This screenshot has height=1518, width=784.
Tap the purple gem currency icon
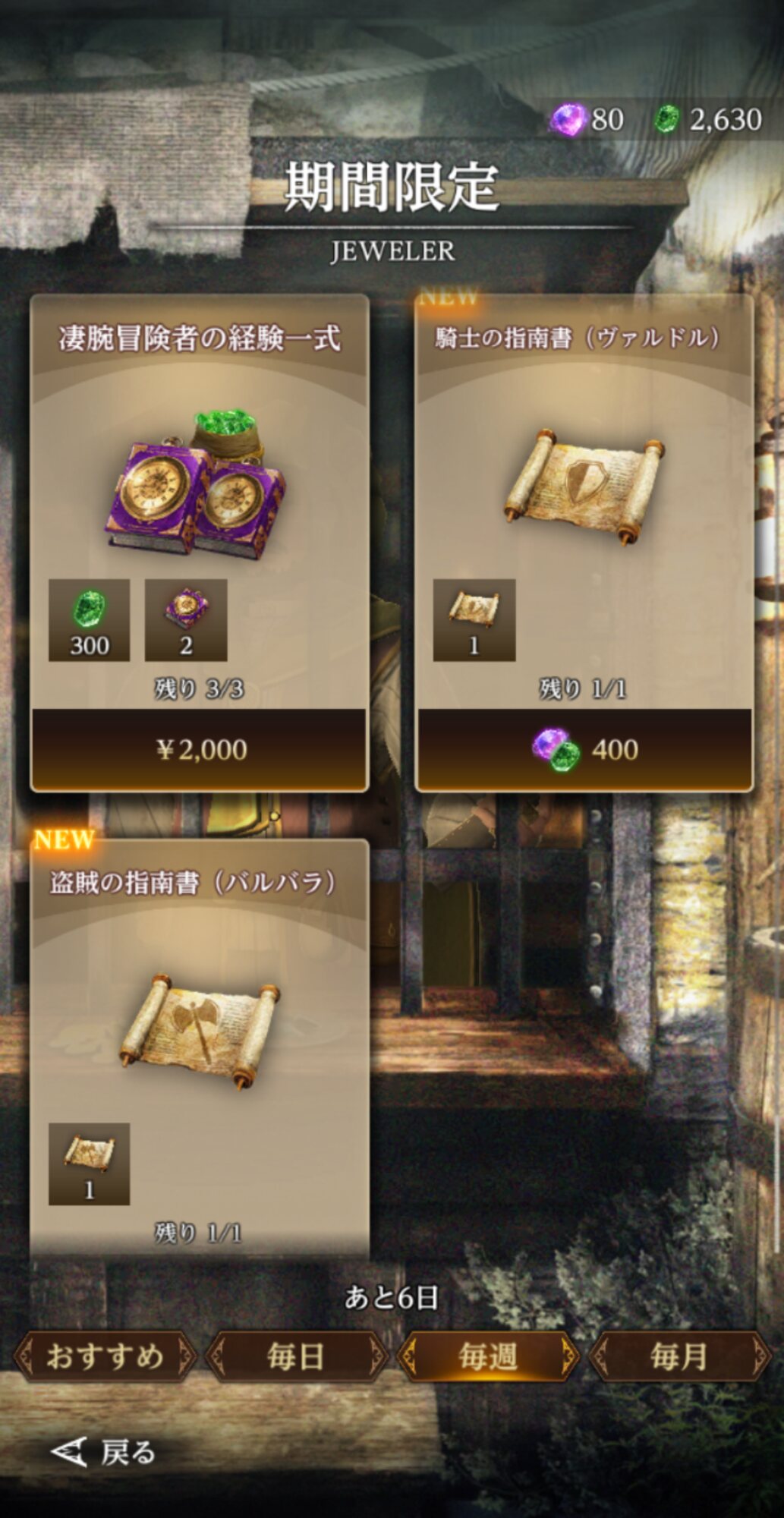point(568,119)
